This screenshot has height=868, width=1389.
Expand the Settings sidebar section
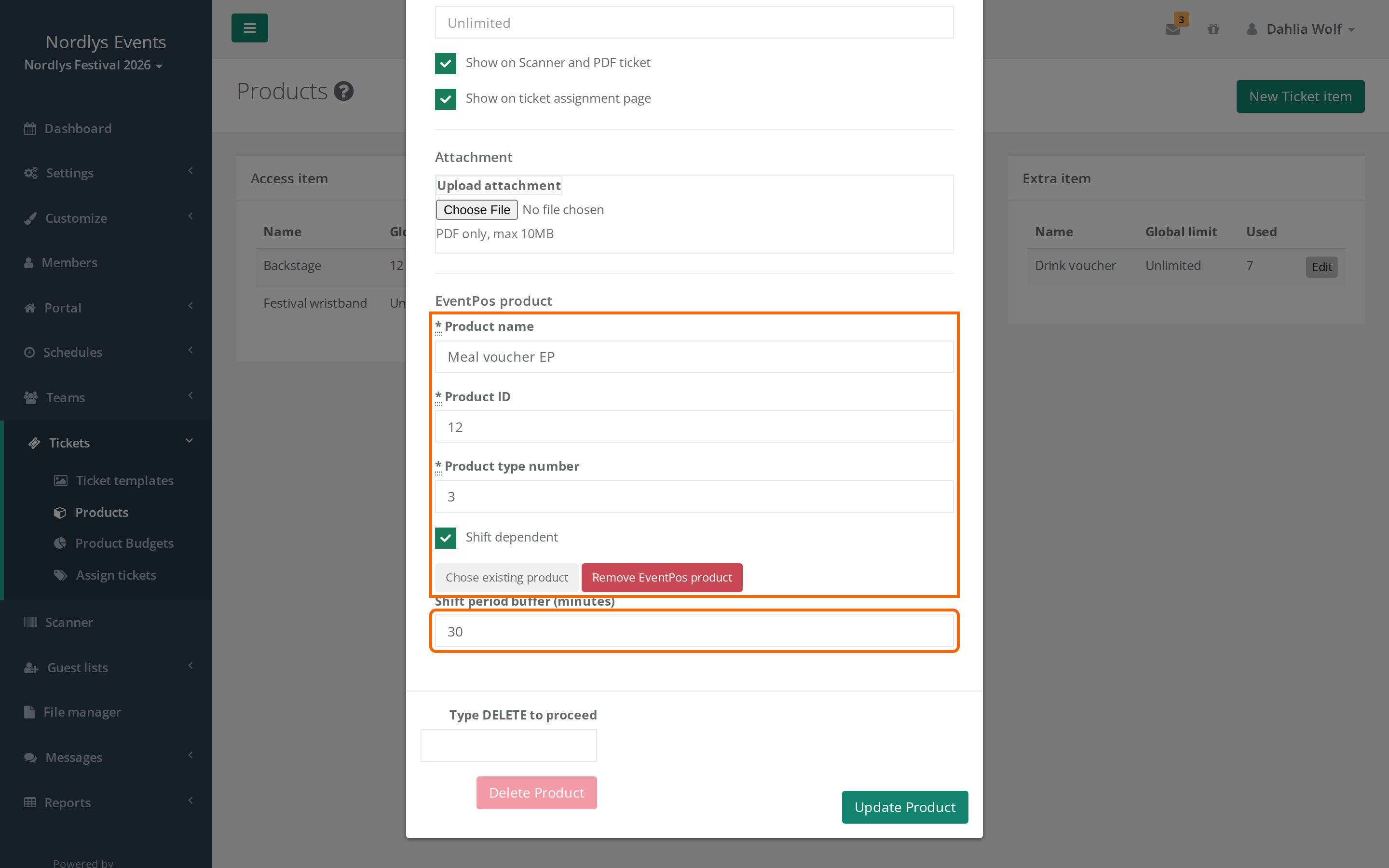[106, 173]
